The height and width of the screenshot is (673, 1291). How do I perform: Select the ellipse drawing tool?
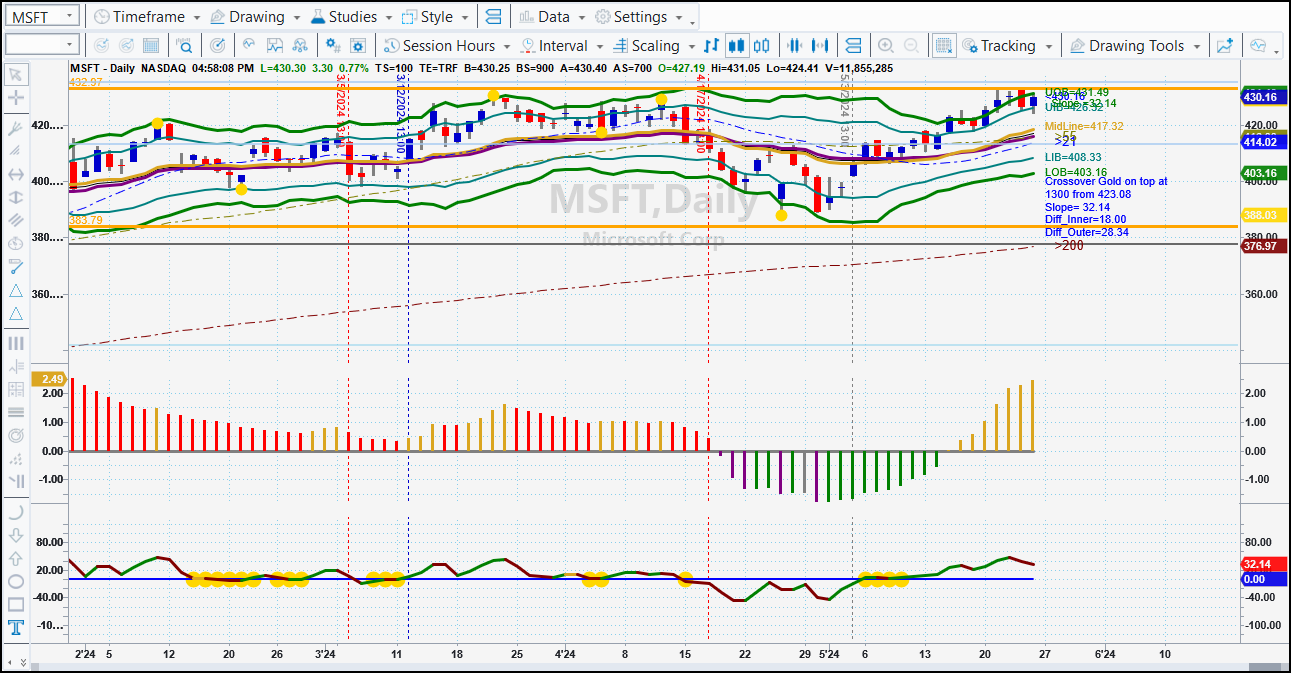(16, 581)
